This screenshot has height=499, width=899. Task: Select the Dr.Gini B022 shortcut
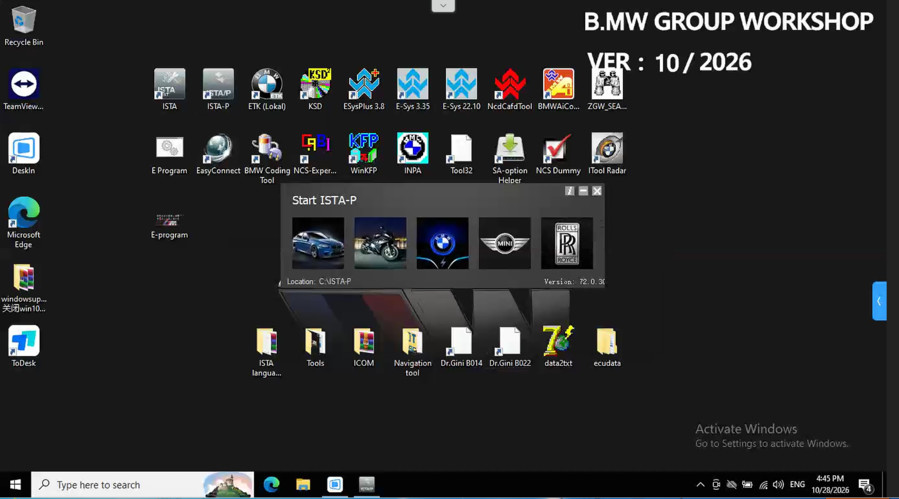510,341
